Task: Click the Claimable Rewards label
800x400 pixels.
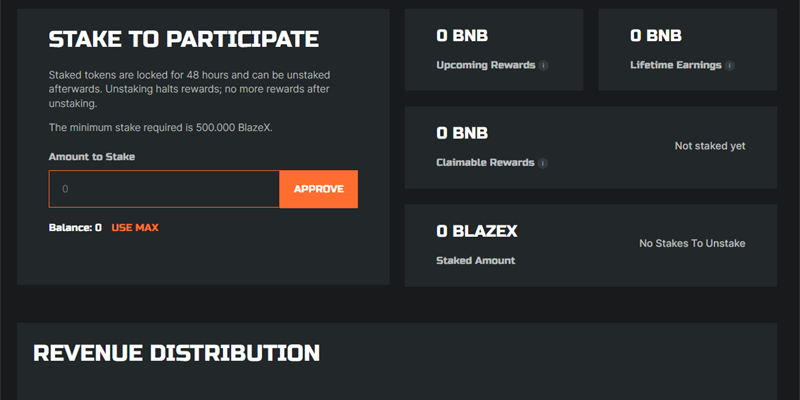Action: click(x=485, y=163)
